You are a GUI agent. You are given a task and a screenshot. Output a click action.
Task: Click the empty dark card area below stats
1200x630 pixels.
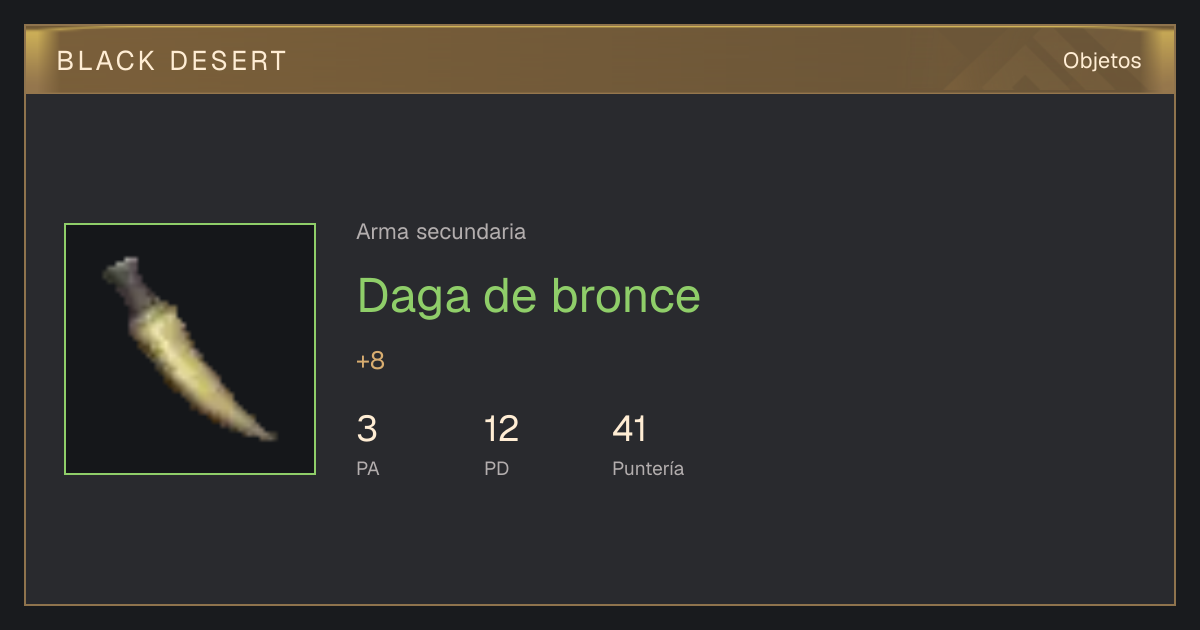(600, 545)
